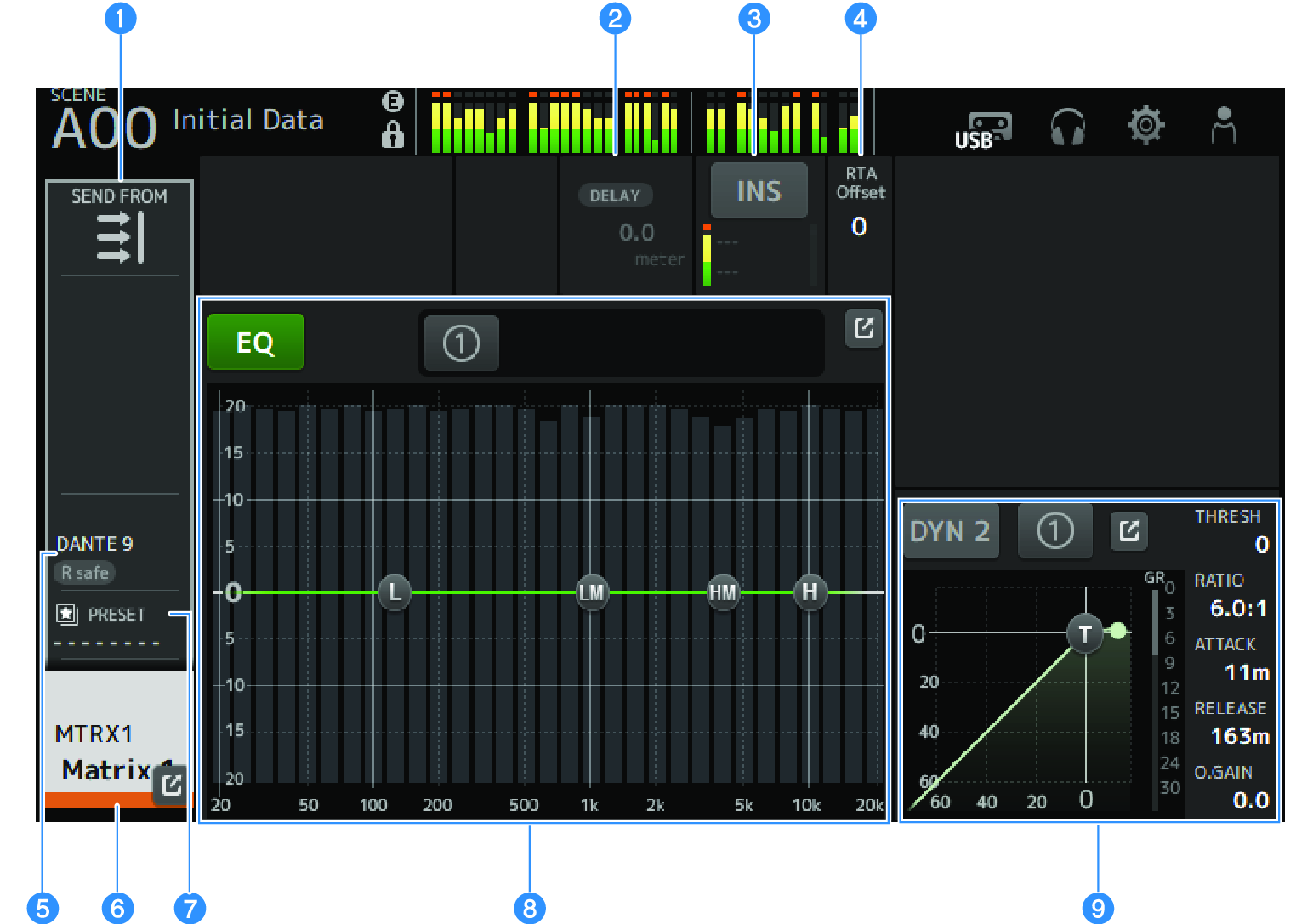Screen dimensions: 1296x924
Task: Click the user login icon
Action: click(x=1223, y=126)
